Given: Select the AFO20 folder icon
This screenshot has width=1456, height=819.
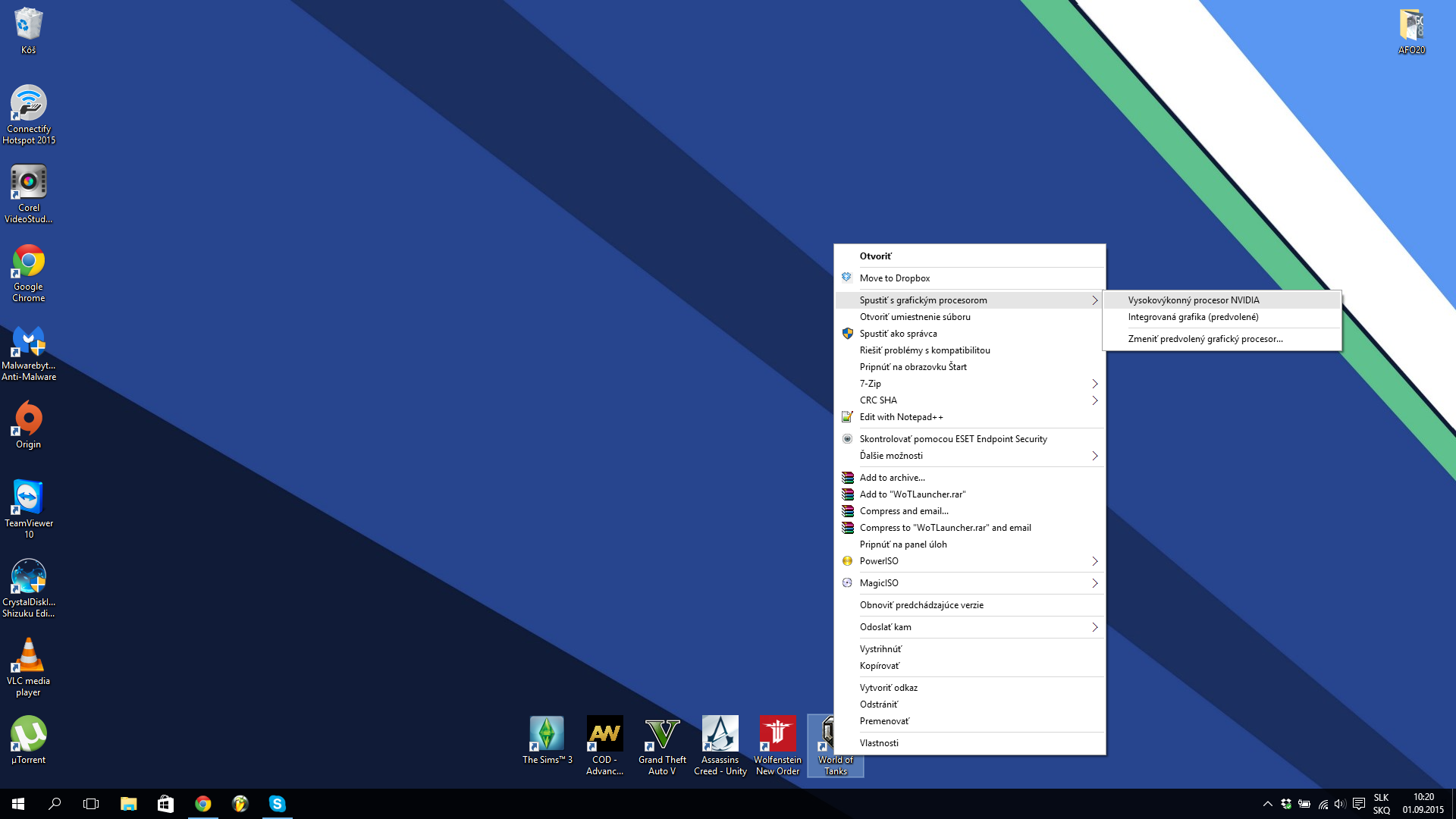Looking at the screenshot, I should (x=1411, y=26).
